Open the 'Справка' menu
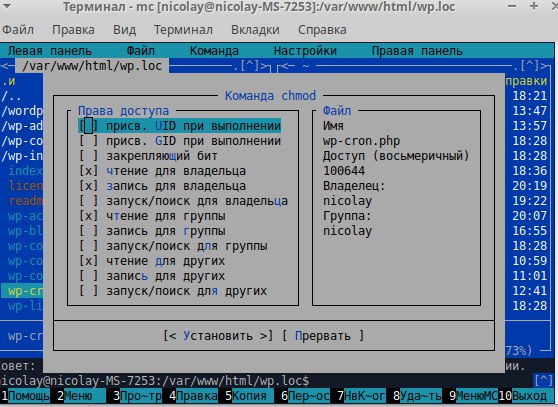The width and height of the screenshot is (558, 407). click(322, 30)
